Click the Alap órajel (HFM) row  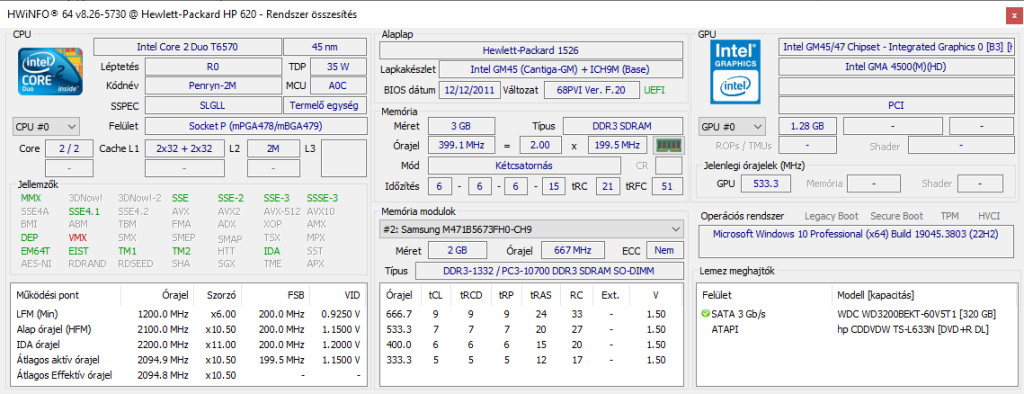[189, 329]
